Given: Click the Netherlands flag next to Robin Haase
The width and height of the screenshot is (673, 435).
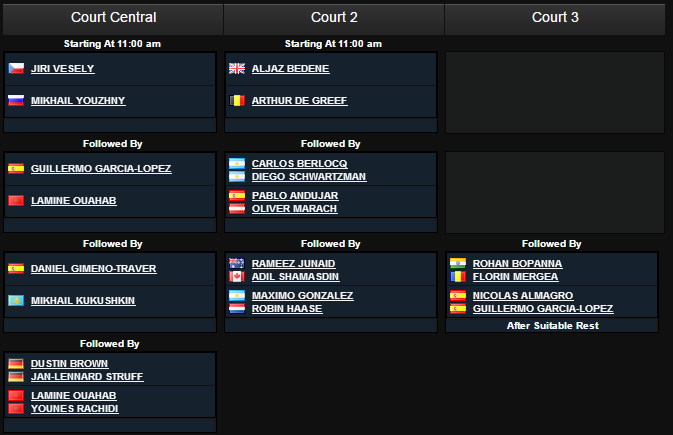Looking at the screenshot, I should tap(237, 308).
